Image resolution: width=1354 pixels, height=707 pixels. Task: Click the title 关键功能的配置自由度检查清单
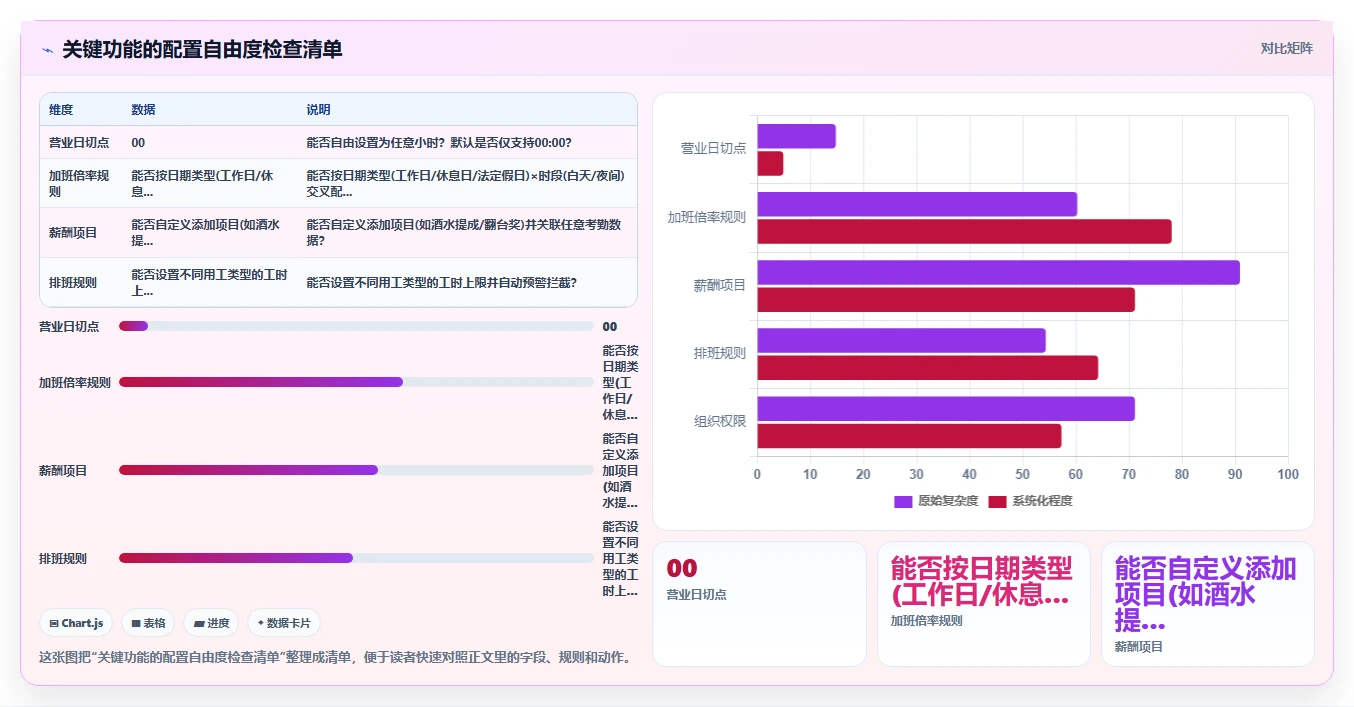click(x=202, y=49)
